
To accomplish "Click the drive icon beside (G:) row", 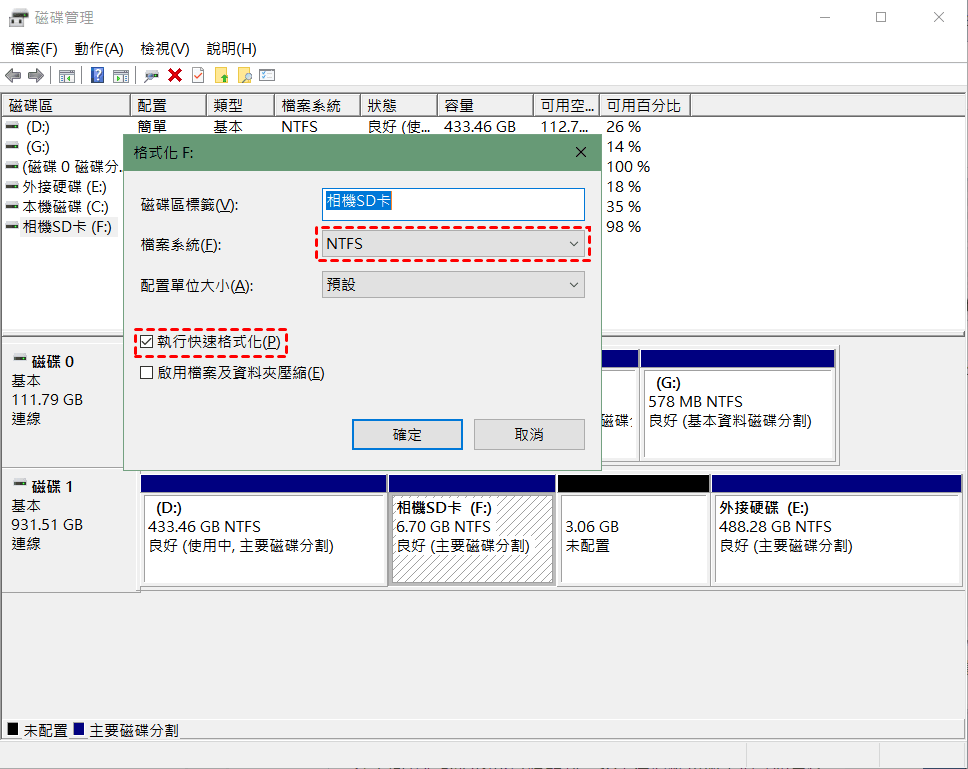I will pyautogui.click(x=12, y=146).
